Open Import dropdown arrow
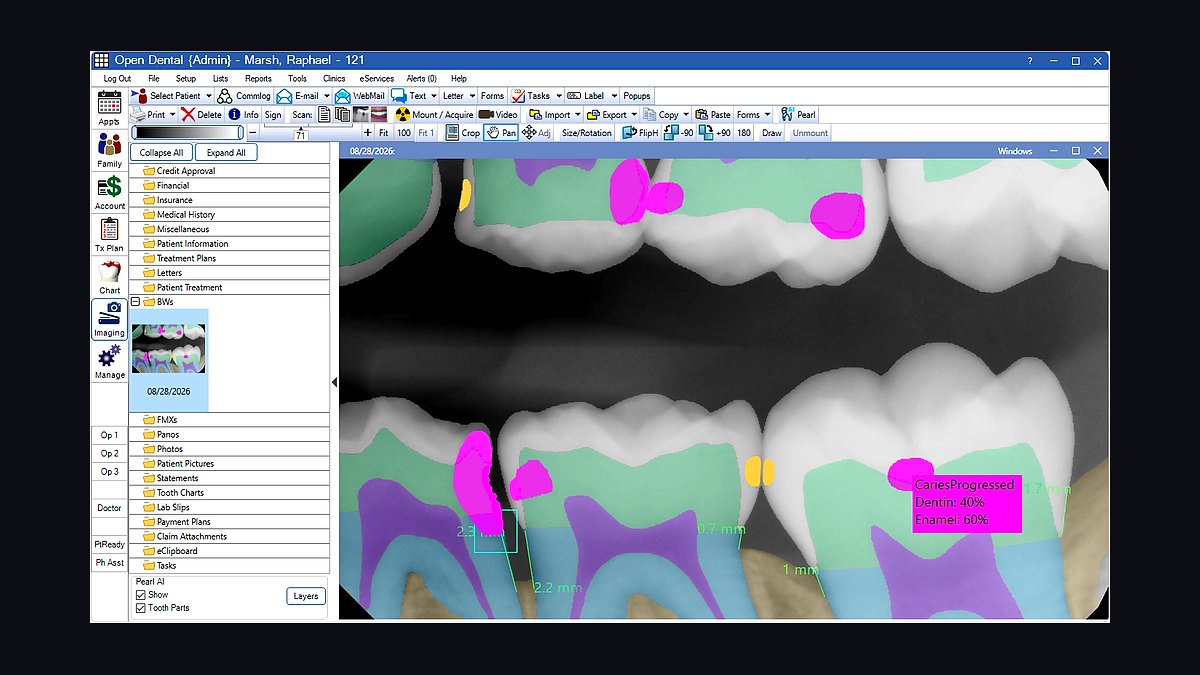Image resolution: width=1200 pixels, height=675 pixels. pyautogui.click(x=578, y=115)
